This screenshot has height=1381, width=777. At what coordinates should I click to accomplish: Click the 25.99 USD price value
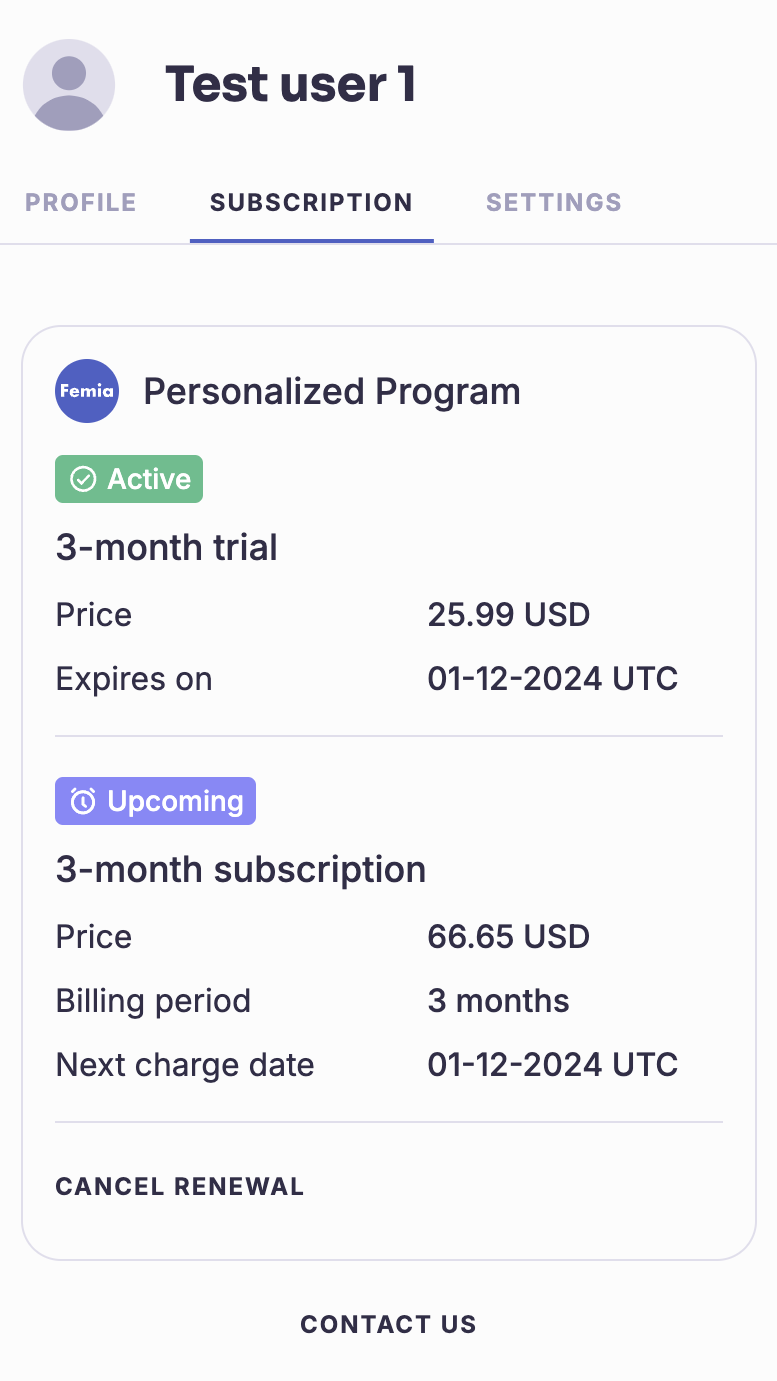coord(509,614)
